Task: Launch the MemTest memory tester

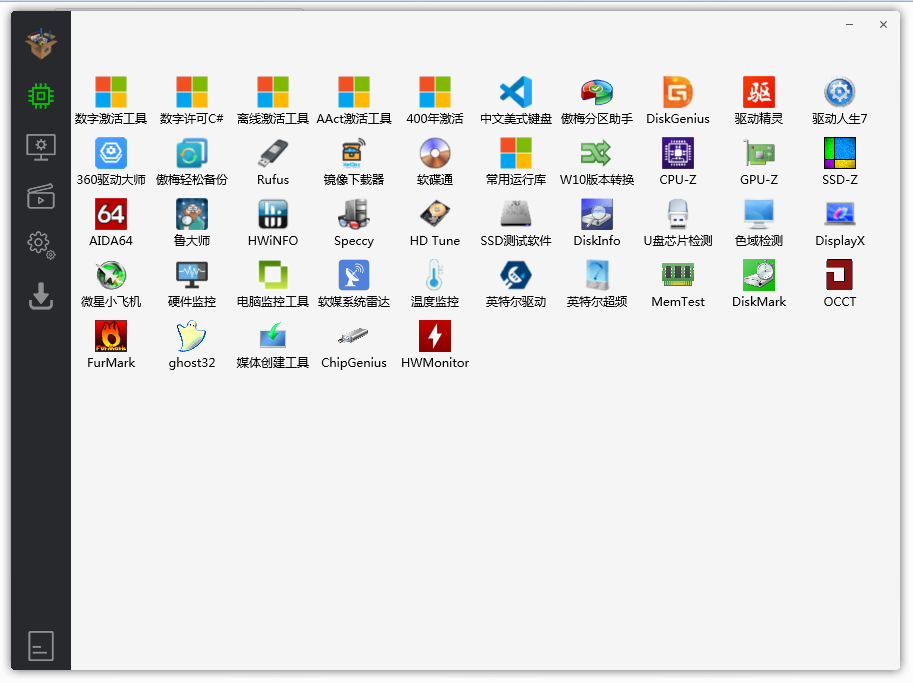Action: click(x=677, y=276)
